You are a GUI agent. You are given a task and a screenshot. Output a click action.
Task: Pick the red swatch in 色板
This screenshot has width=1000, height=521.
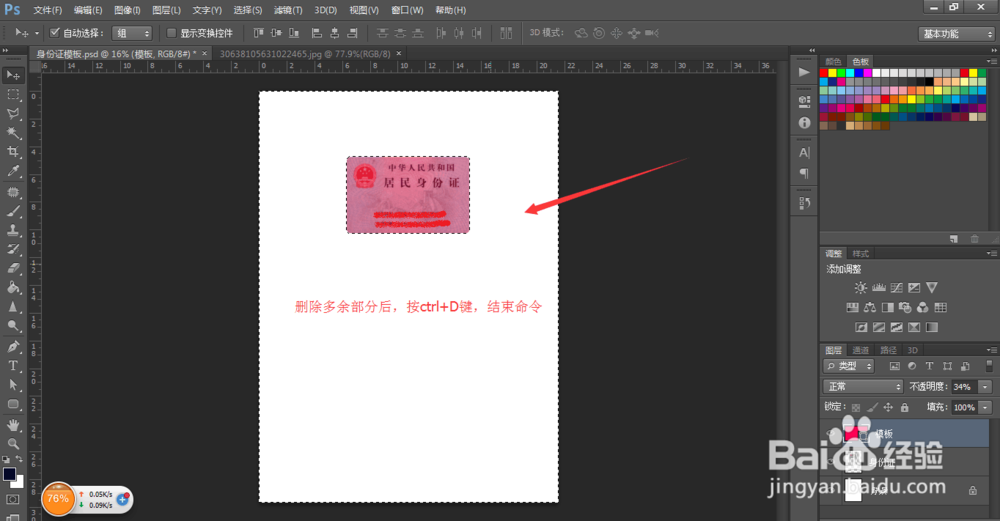click(x=824, y=73)
